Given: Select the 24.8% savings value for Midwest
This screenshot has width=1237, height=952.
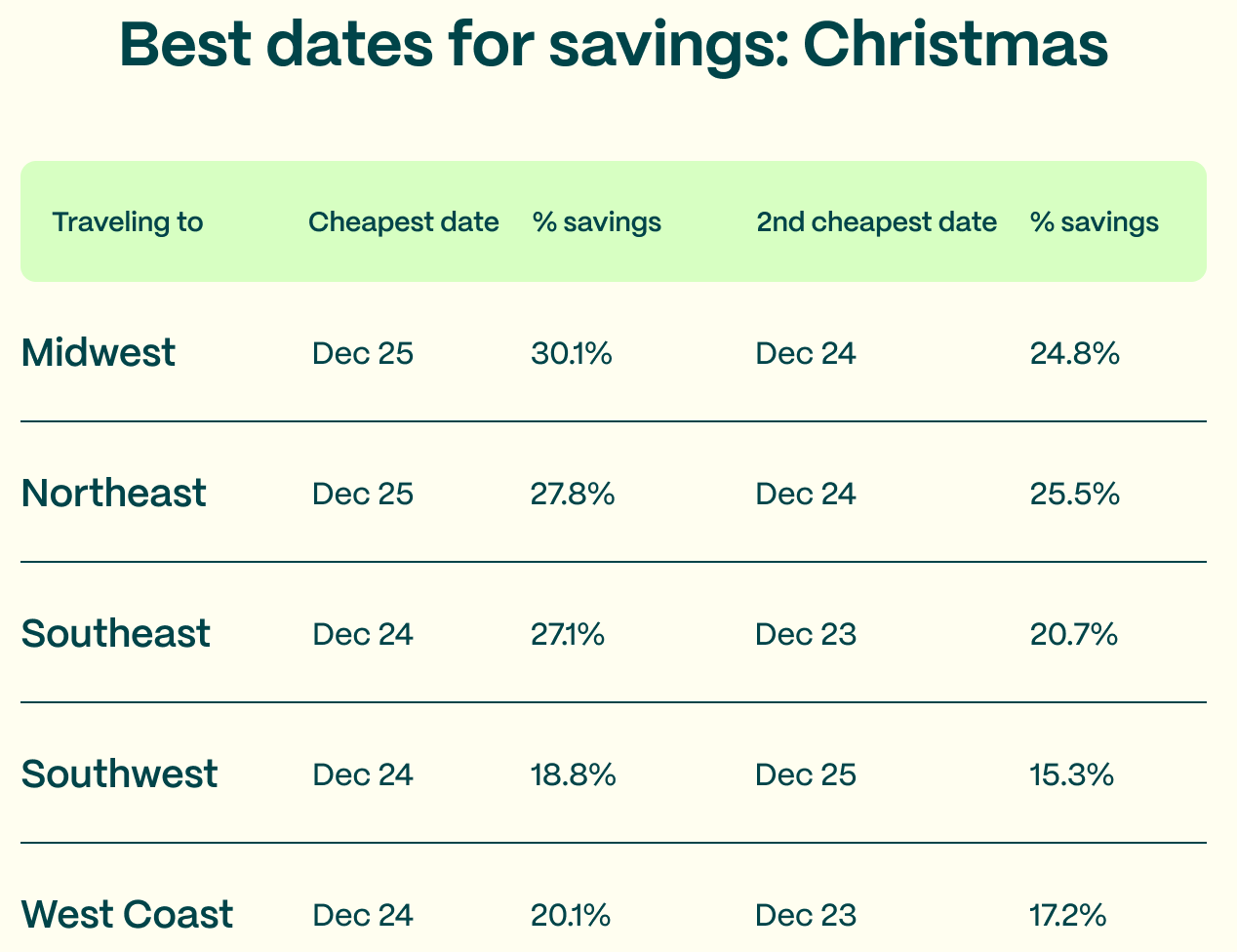Looking at the screenshot, I should pos(1074,353).
